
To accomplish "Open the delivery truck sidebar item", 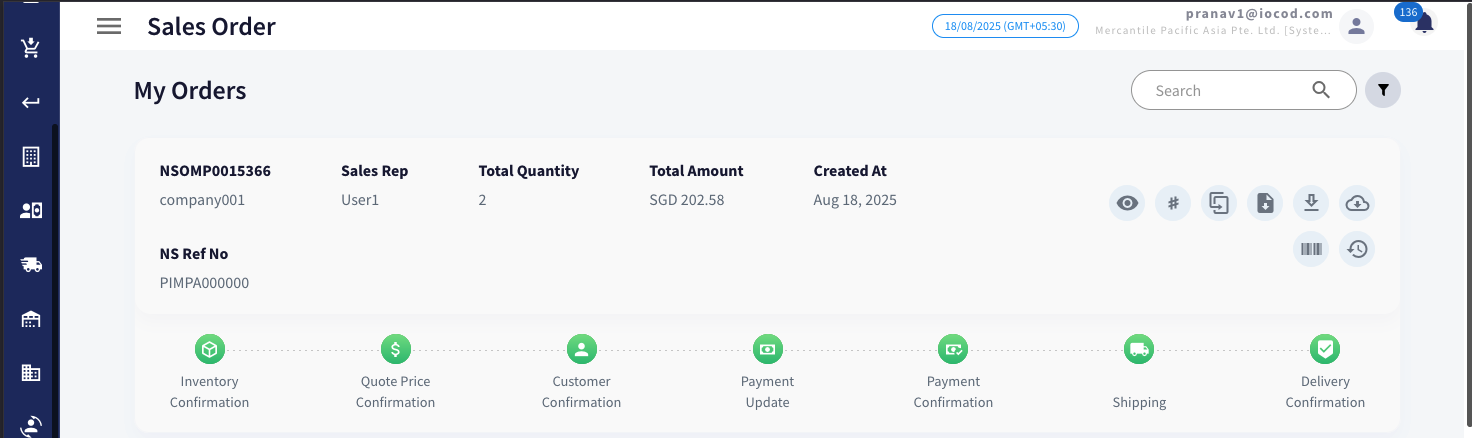I will coord(30,264).
